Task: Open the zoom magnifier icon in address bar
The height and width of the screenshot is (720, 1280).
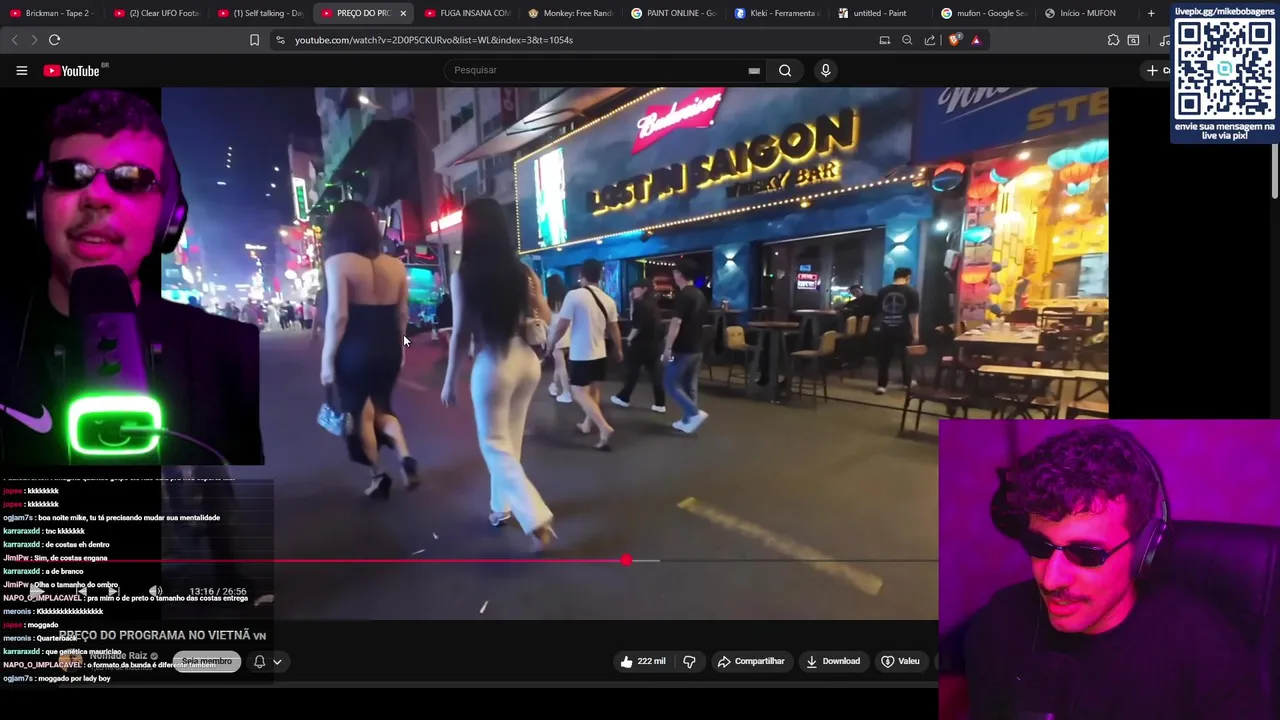Action: pyautogui.click(x=907, y=40)
